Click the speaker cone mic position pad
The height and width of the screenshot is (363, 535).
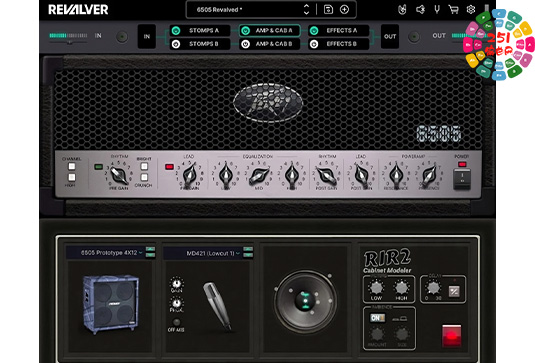tap(305, 301)
